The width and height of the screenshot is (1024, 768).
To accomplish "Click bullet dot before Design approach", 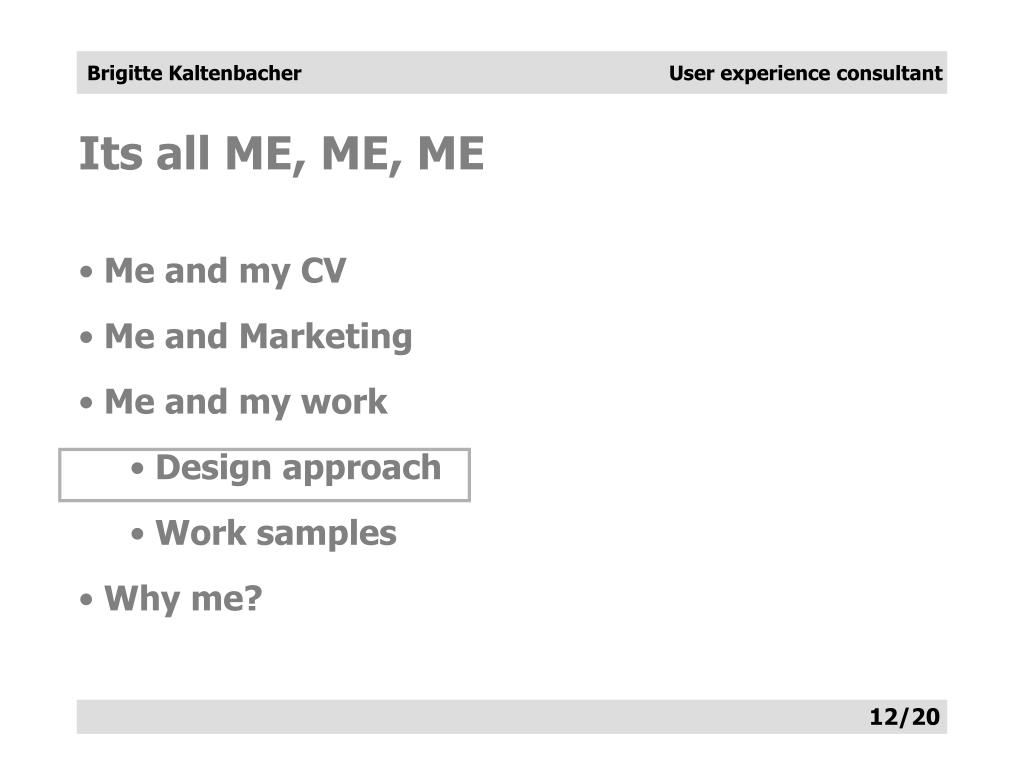I will pyautogui.click(x=137, y=468).
